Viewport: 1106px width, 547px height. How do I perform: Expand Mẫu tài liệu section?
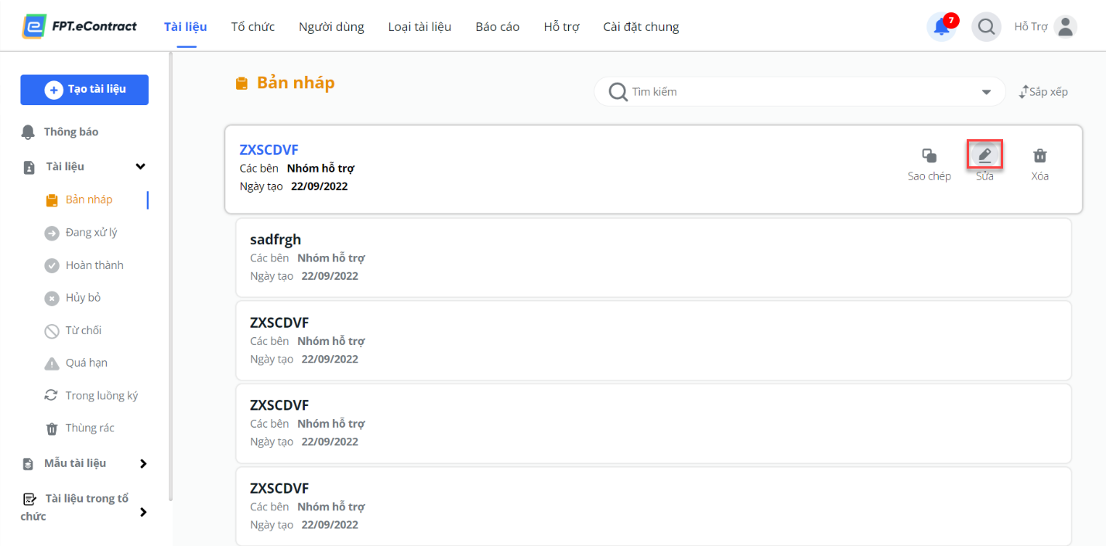143,464
